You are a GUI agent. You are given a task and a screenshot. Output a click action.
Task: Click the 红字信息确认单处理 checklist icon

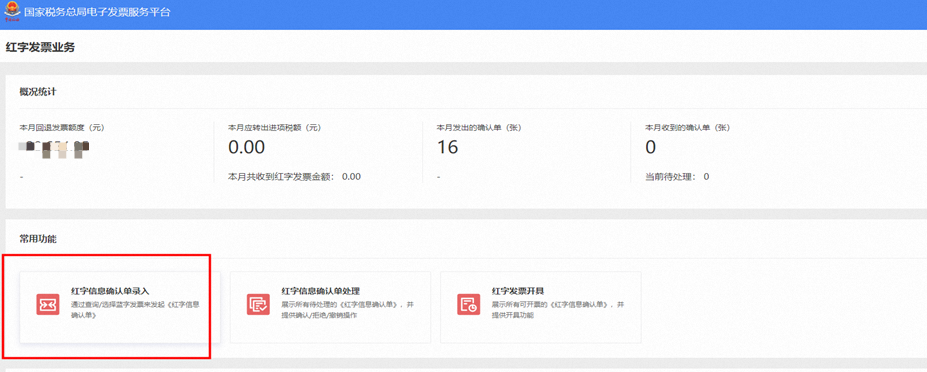click(258, 304)
